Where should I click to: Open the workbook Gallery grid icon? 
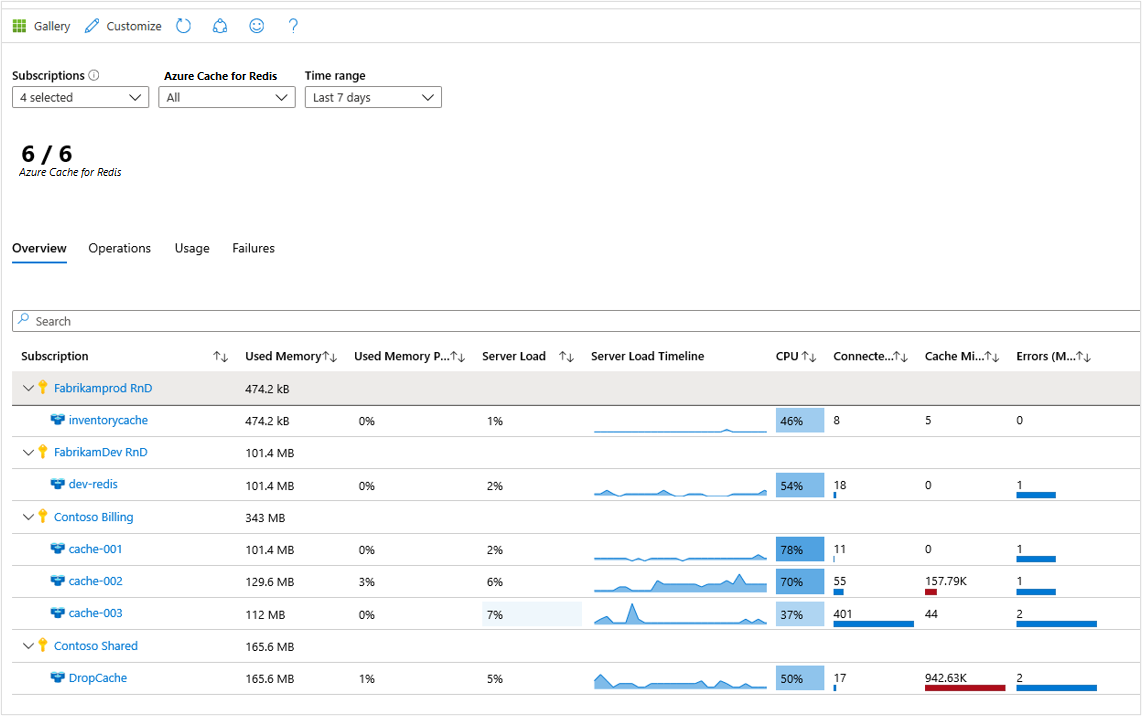18,25
